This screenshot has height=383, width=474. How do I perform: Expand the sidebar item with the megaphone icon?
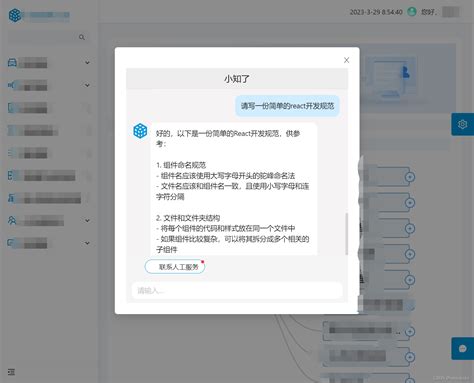87,85
